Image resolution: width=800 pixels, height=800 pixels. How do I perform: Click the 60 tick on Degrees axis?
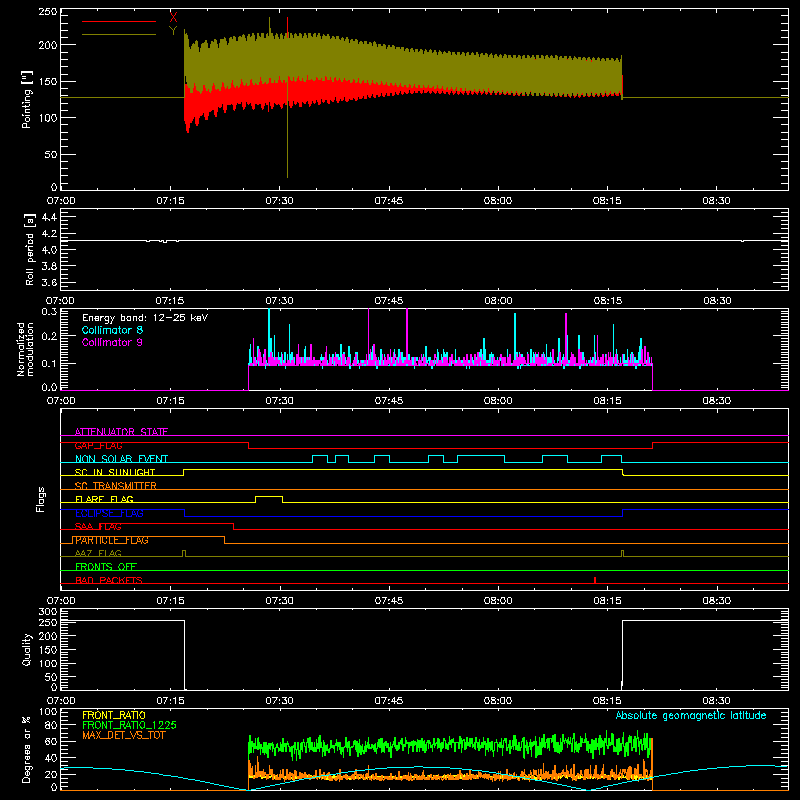tap(51, 741)
